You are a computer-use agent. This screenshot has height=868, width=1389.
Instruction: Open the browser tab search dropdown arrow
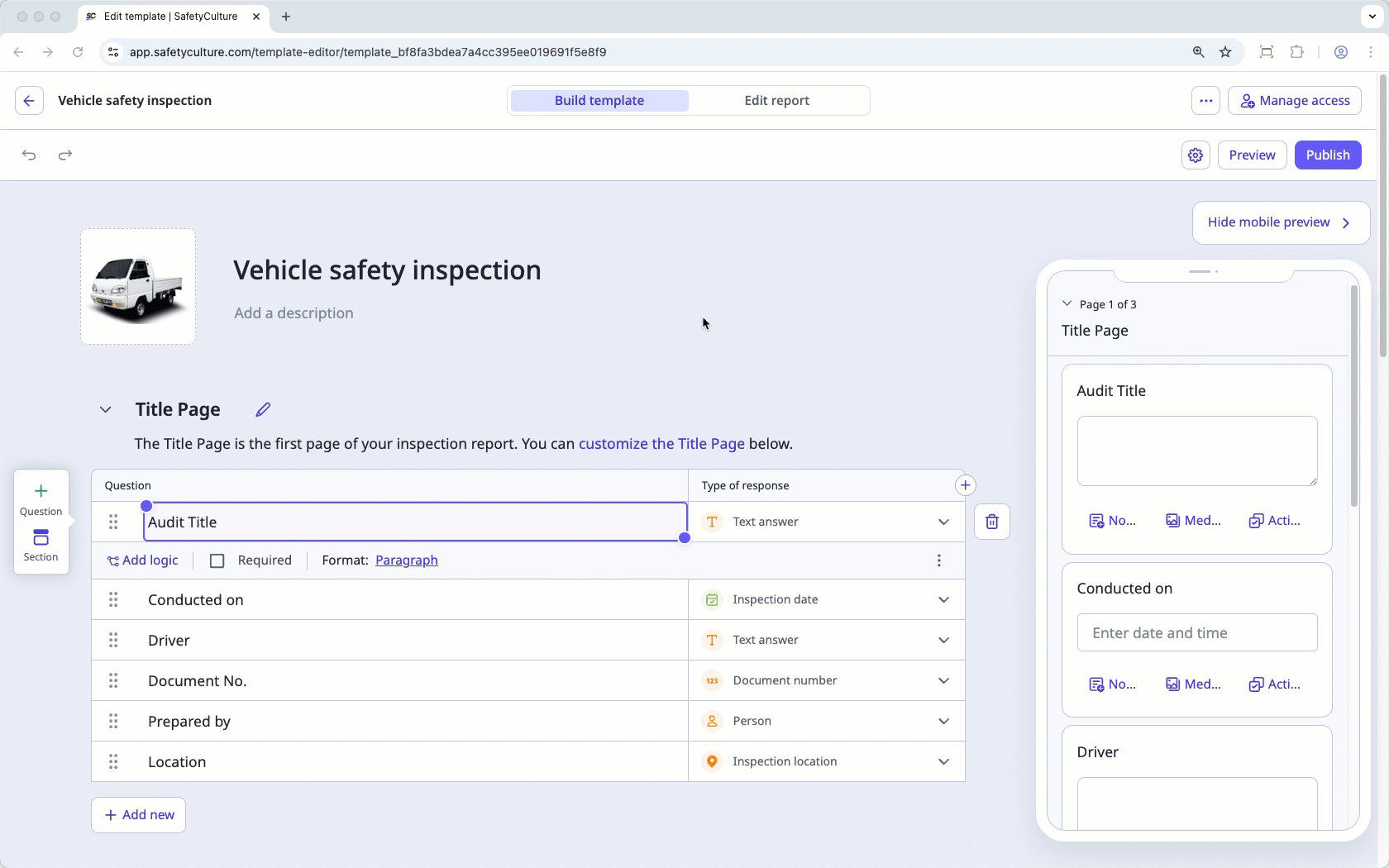point(1372,17)
